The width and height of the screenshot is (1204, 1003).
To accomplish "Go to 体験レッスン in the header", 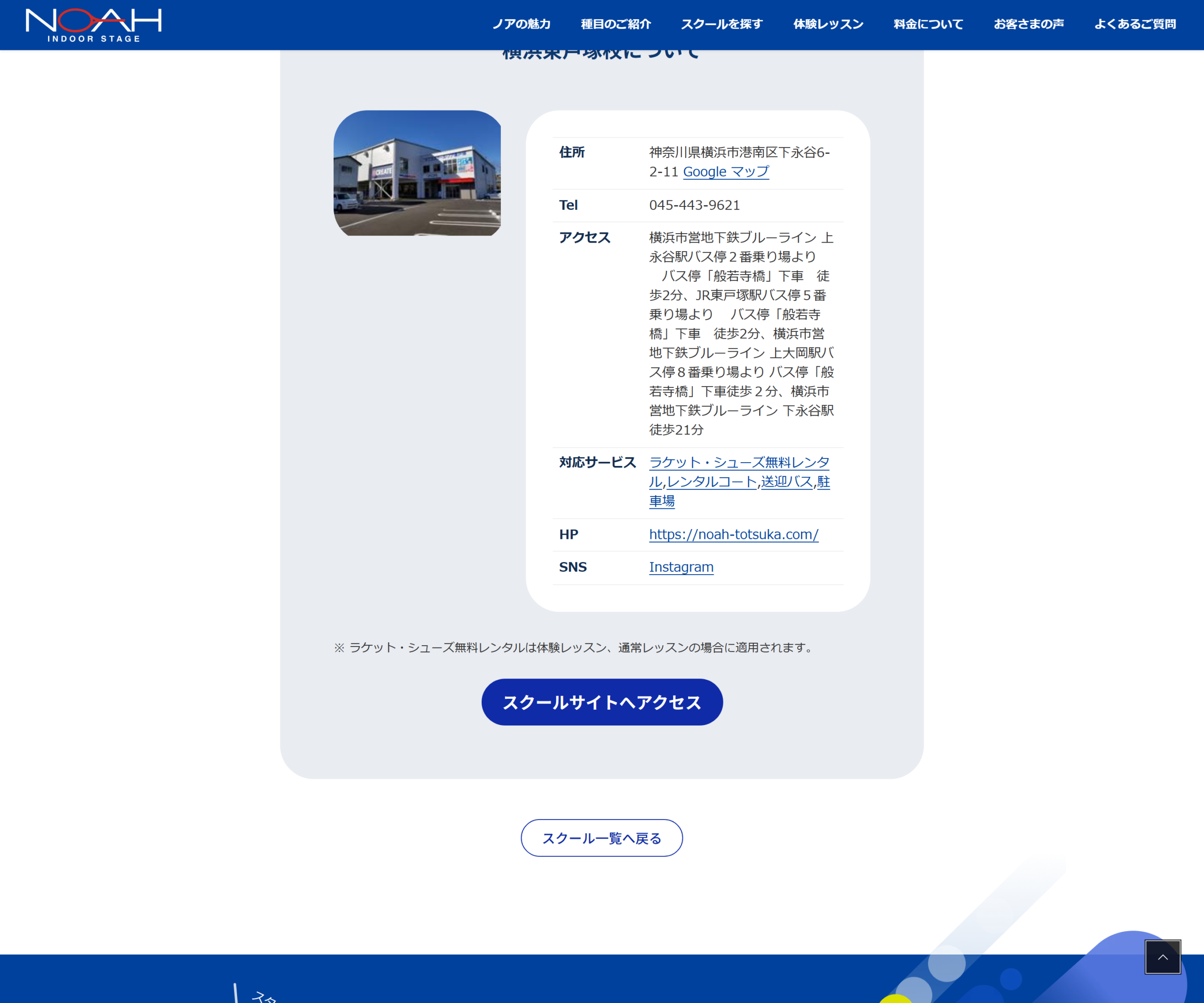I will click(828, 24).
